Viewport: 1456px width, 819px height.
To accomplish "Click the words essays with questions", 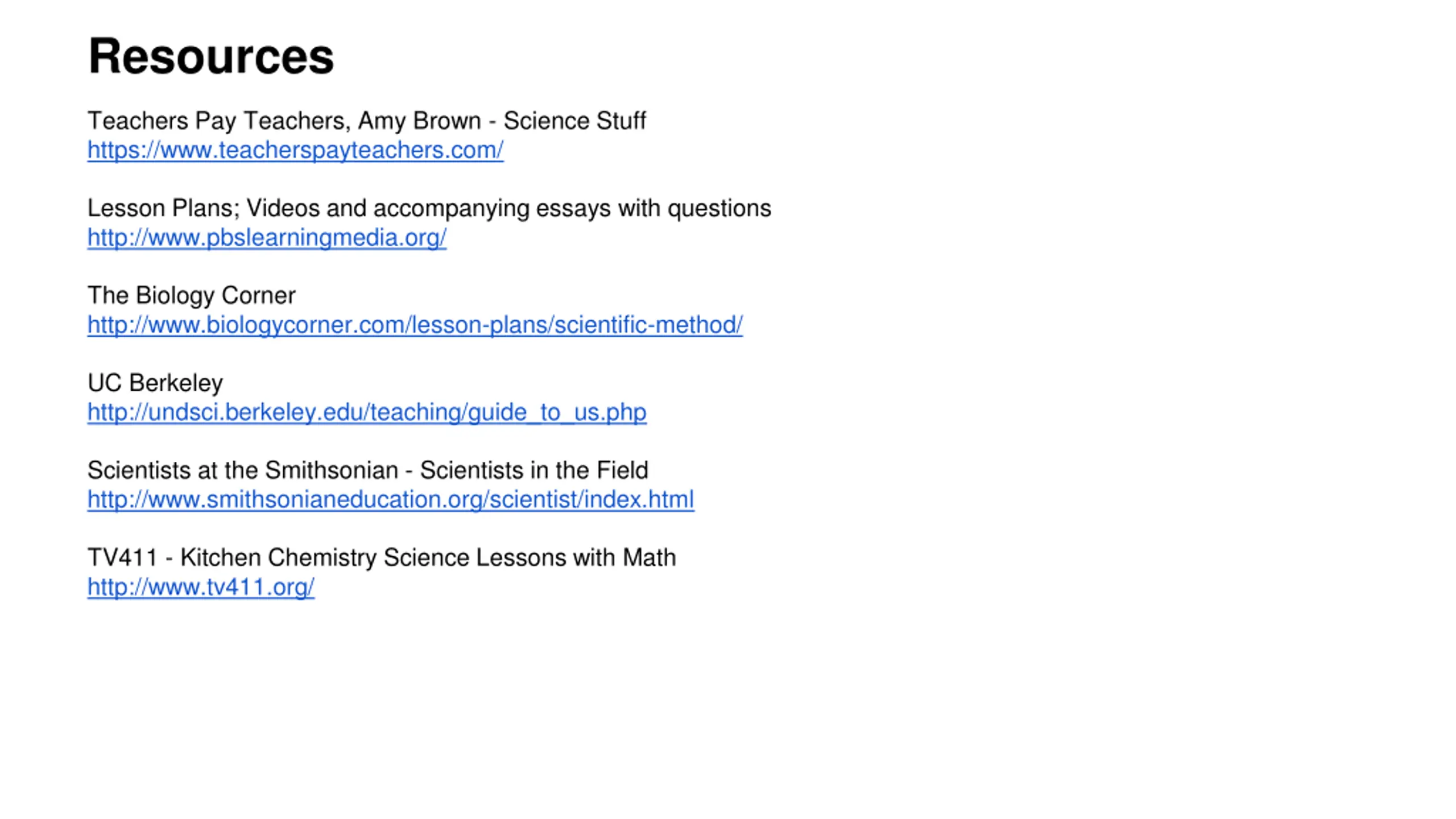I will click(x=653, y=209).
